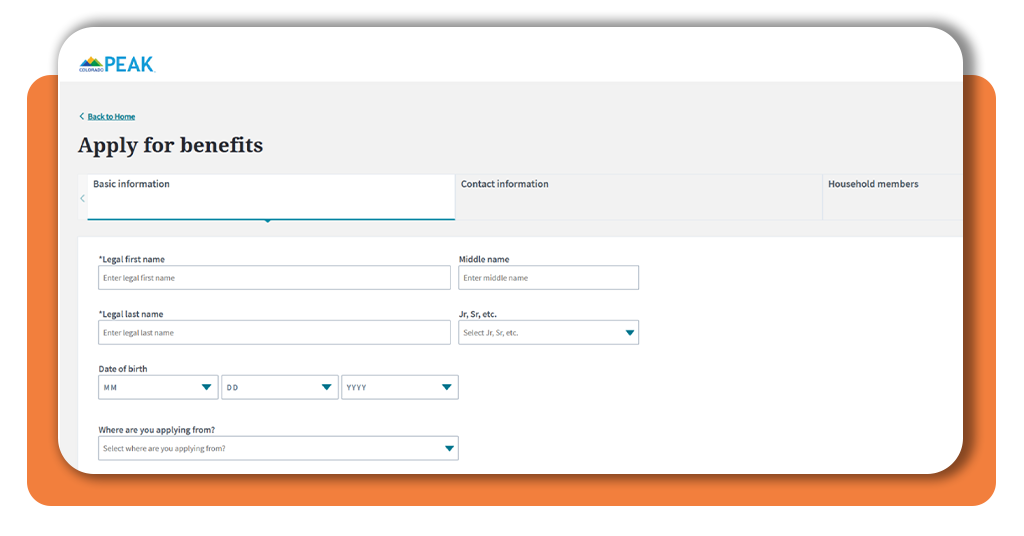The width and height of the screenshot is (1024, 536).
Task: Click the Colorado PEAK logo
Action: [x=117, y=64]
